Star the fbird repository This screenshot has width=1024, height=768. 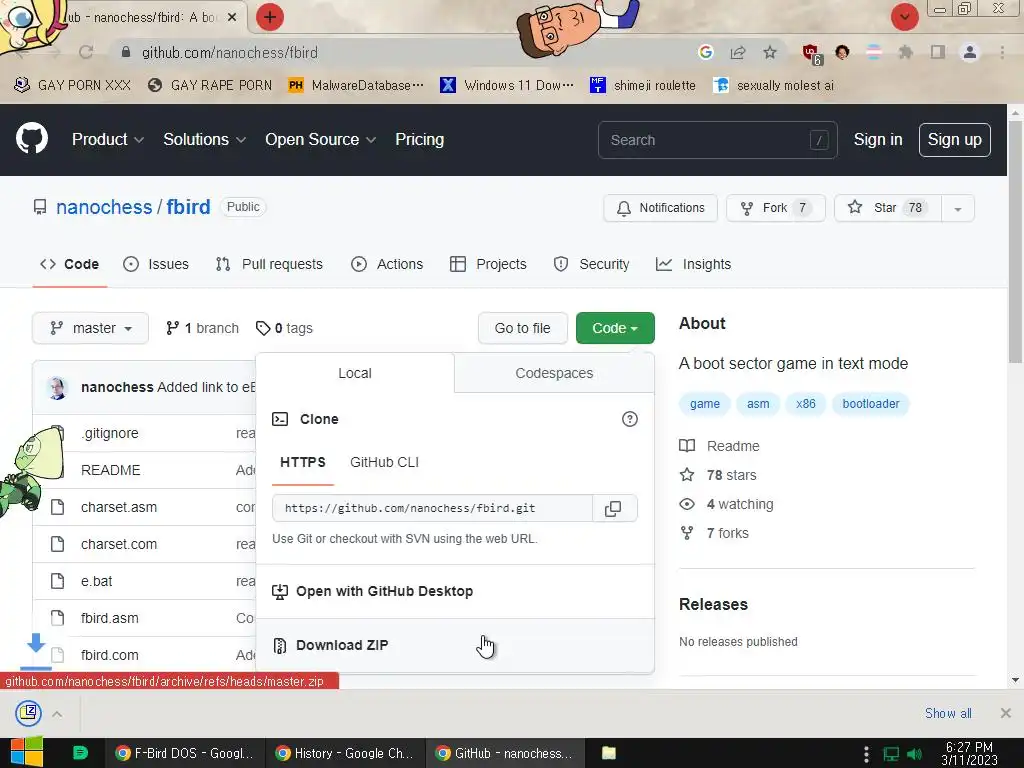(887, 208)
